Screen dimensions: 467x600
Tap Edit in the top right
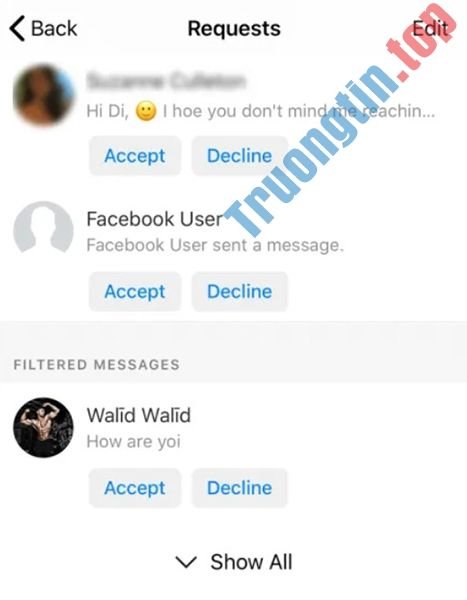(430, 28)
